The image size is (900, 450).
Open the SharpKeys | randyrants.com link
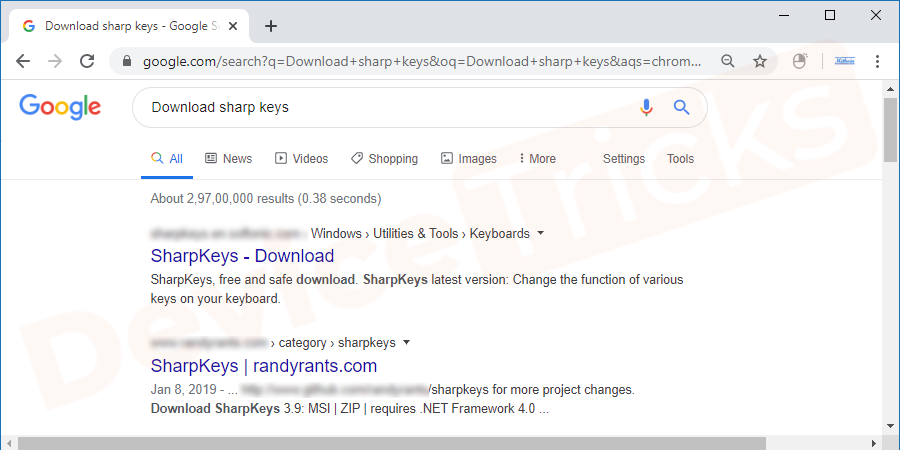pyautogui.click(x=264, y=366)
